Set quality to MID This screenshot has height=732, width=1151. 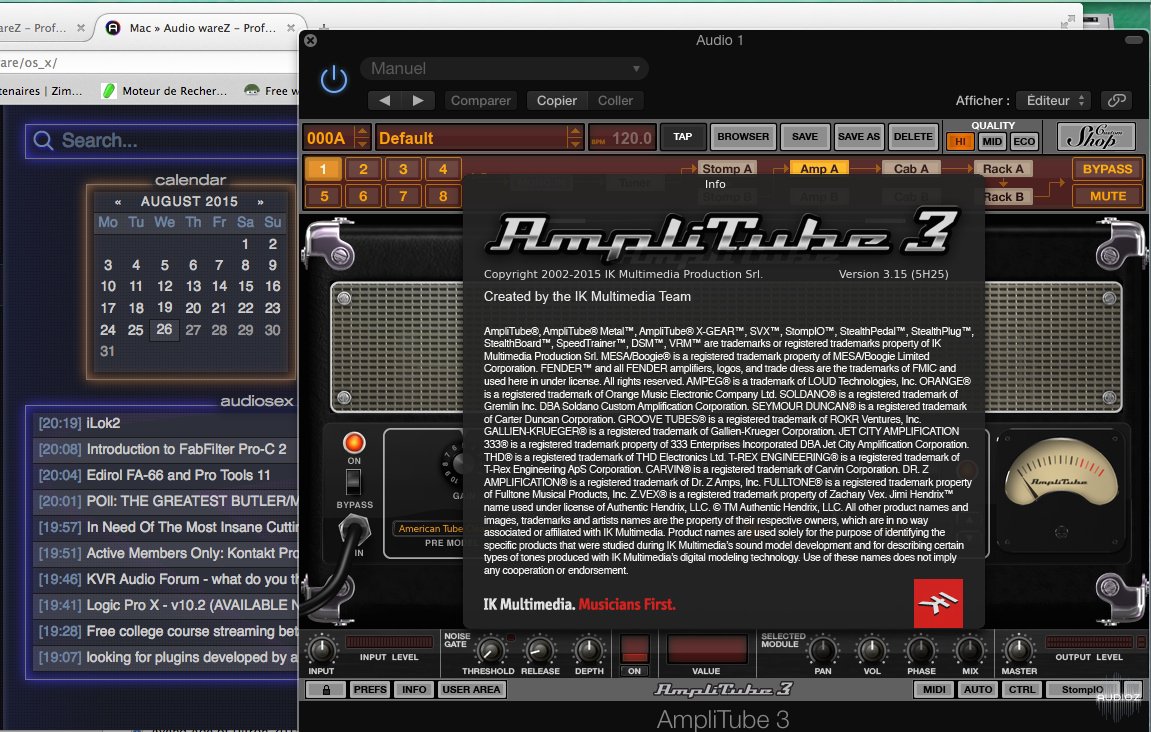(992, 142)
